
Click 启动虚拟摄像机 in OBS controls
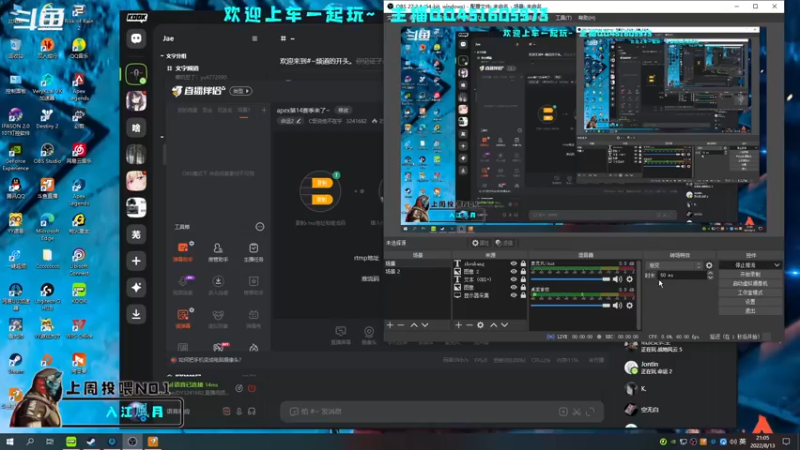[x=750, y=284]
